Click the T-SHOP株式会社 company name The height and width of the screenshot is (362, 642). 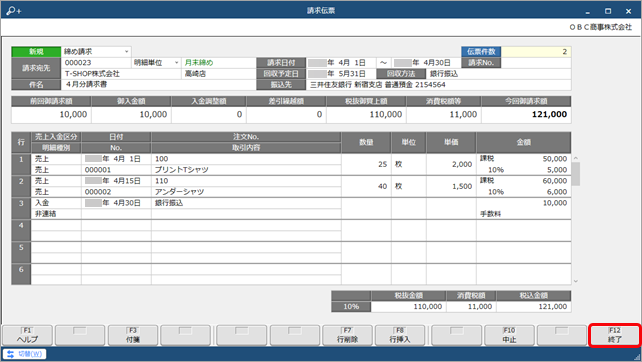coord(93,74)
